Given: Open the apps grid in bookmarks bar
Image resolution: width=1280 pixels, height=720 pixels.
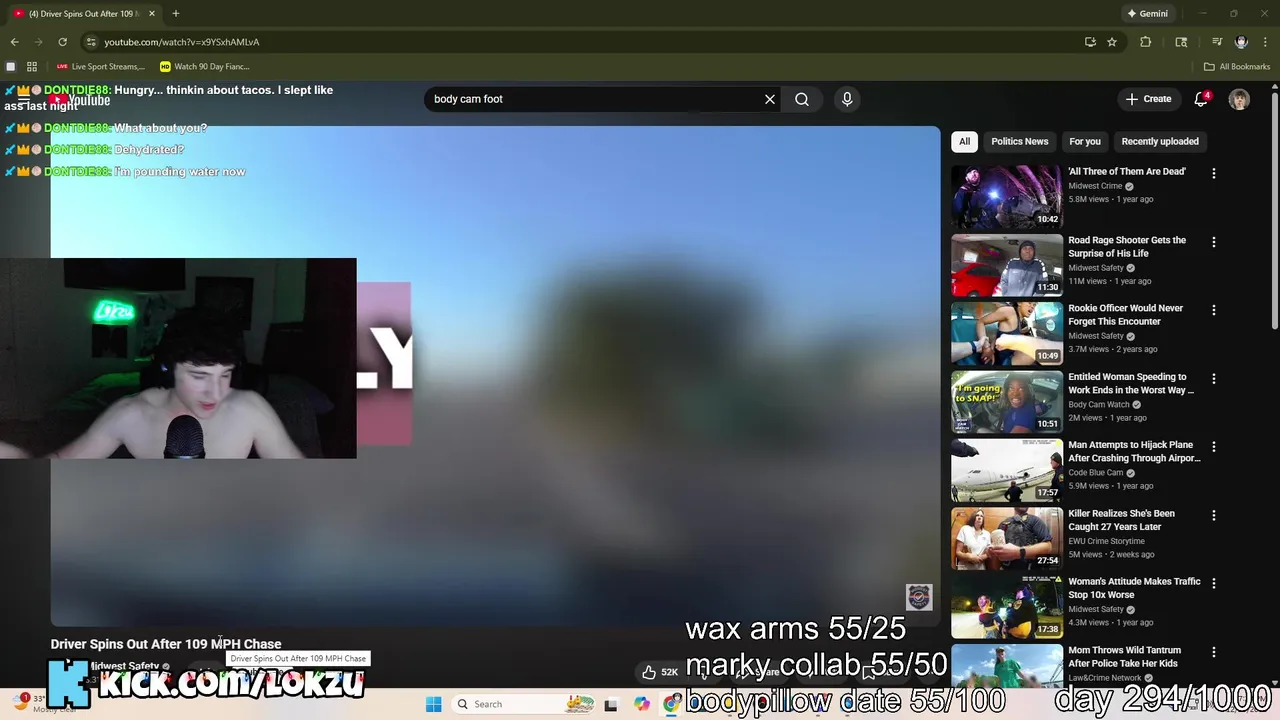Looking at the screenshot, I should (x=32, y=67).
